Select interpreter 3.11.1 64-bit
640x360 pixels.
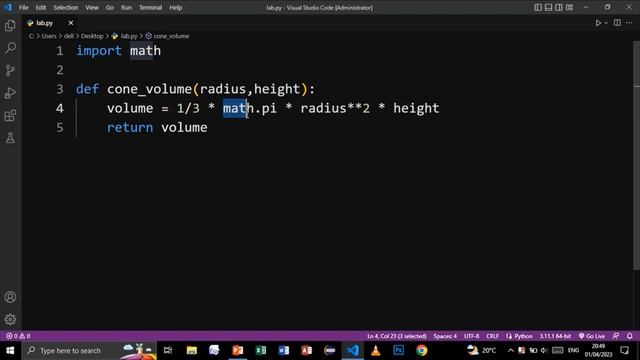(x=555, y=336)
